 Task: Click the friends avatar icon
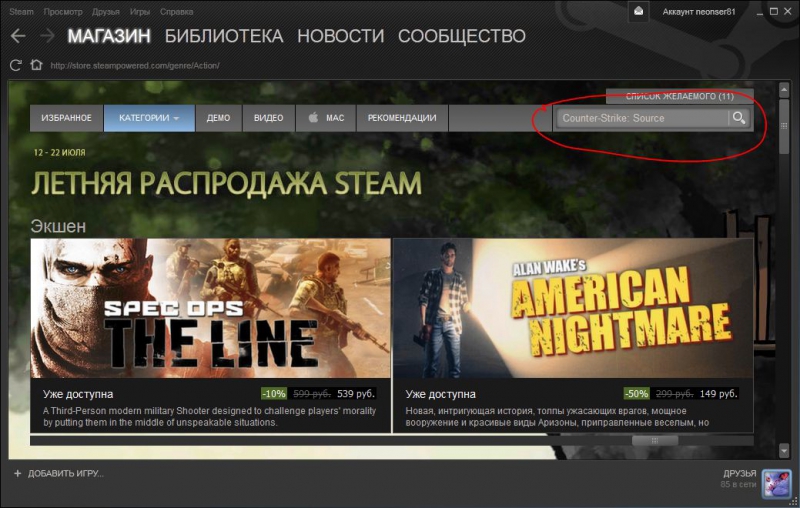tap(776, 482)
